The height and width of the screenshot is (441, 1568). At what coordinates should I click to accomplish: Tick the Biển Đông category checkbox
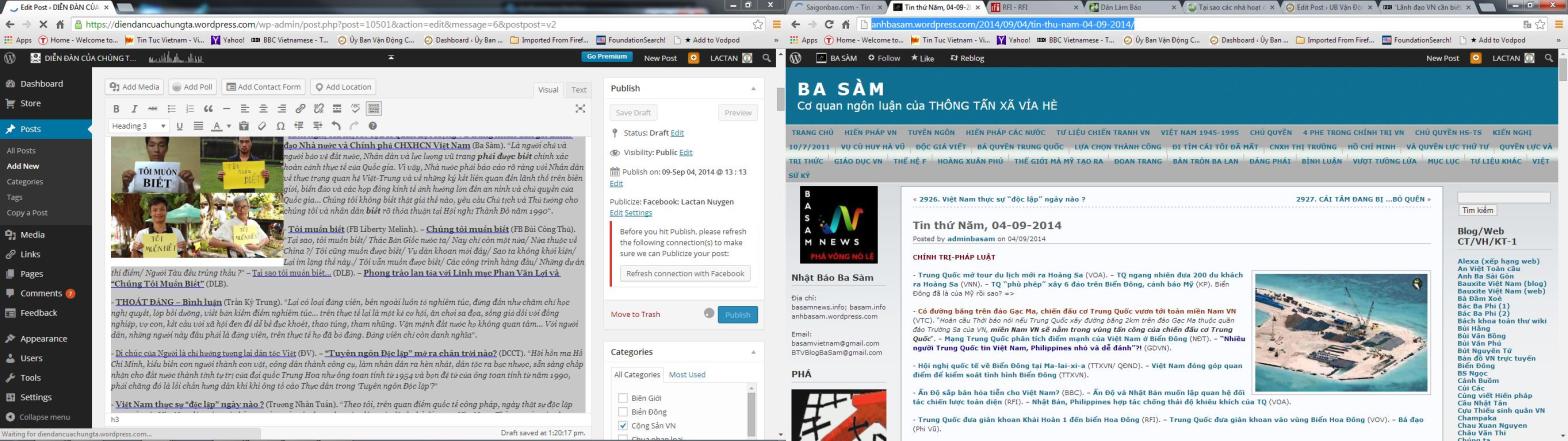[x=623, y=412]
